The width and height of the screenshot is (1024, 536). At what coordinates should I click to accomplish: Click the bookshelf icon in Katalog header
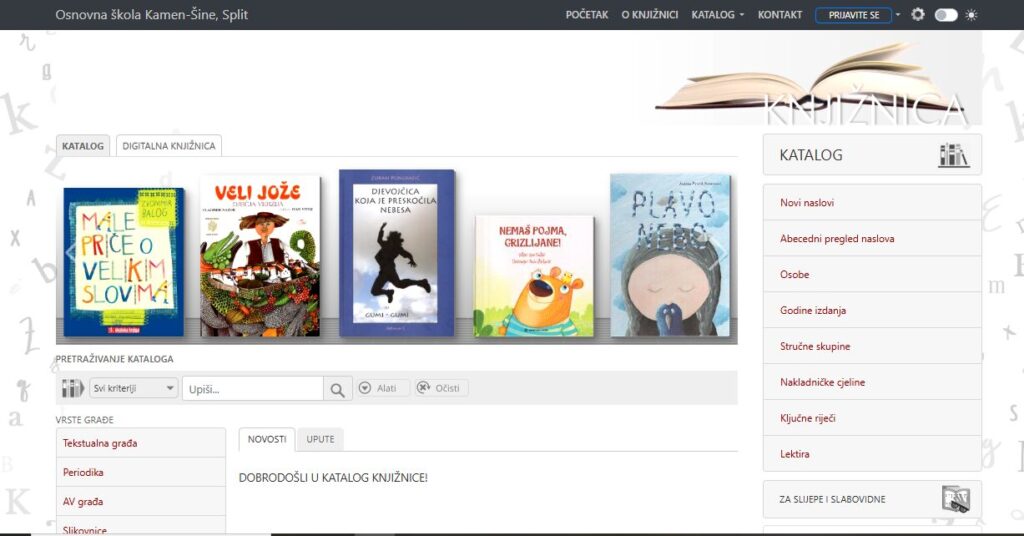coord(953,155)
